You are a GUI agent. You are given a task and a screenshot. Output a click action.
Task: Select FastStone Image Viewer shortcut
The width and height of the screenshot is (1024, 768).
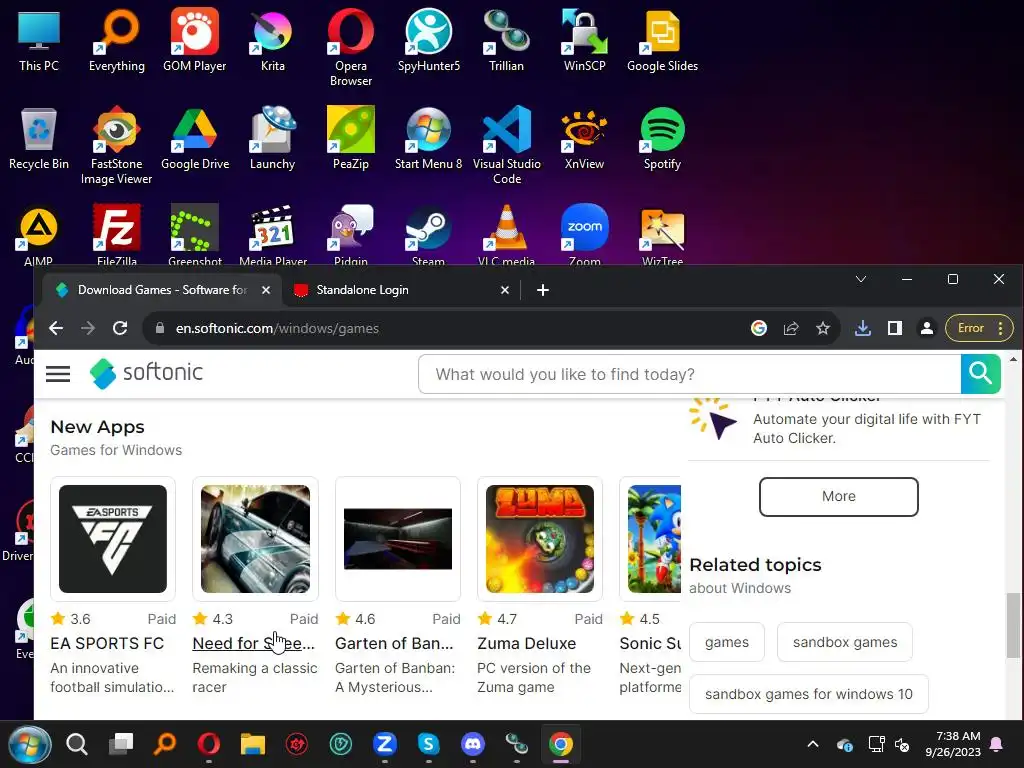116,146
